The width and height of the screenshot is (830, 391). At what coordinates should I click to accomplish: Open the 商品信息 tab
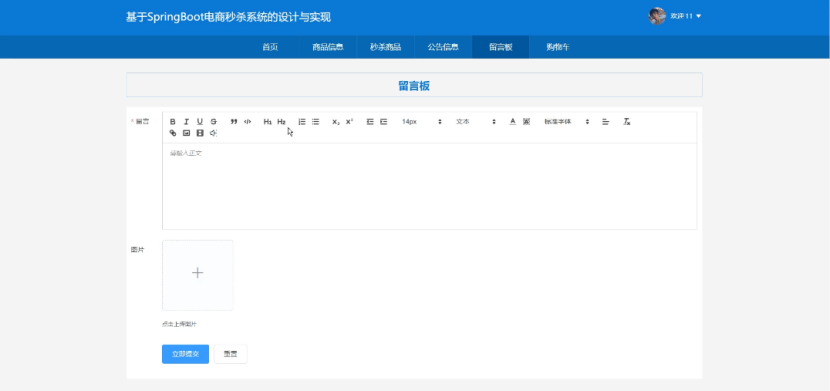click(x=328, y=47)
